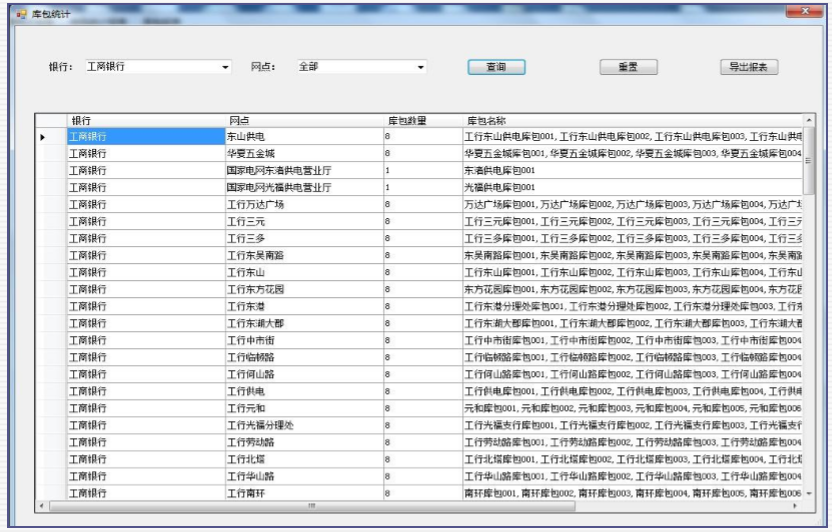Click the 库包名称 cell starting 东方花园库包001
The width and height of the screenshot is (832, 532).
tap(632, 289)
